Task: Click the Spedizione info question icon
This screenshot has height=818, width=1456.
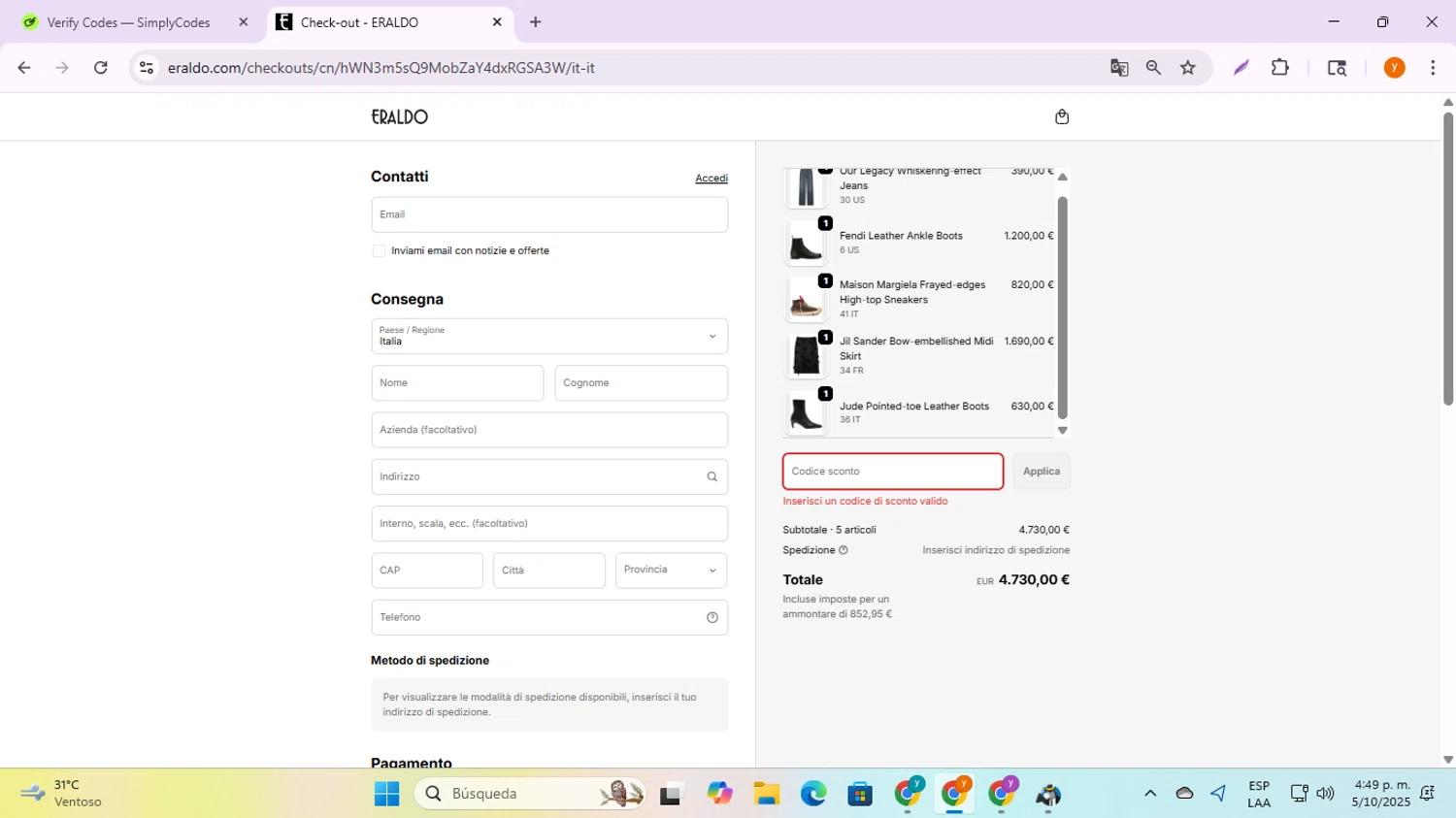Action: tap(843, 550)
